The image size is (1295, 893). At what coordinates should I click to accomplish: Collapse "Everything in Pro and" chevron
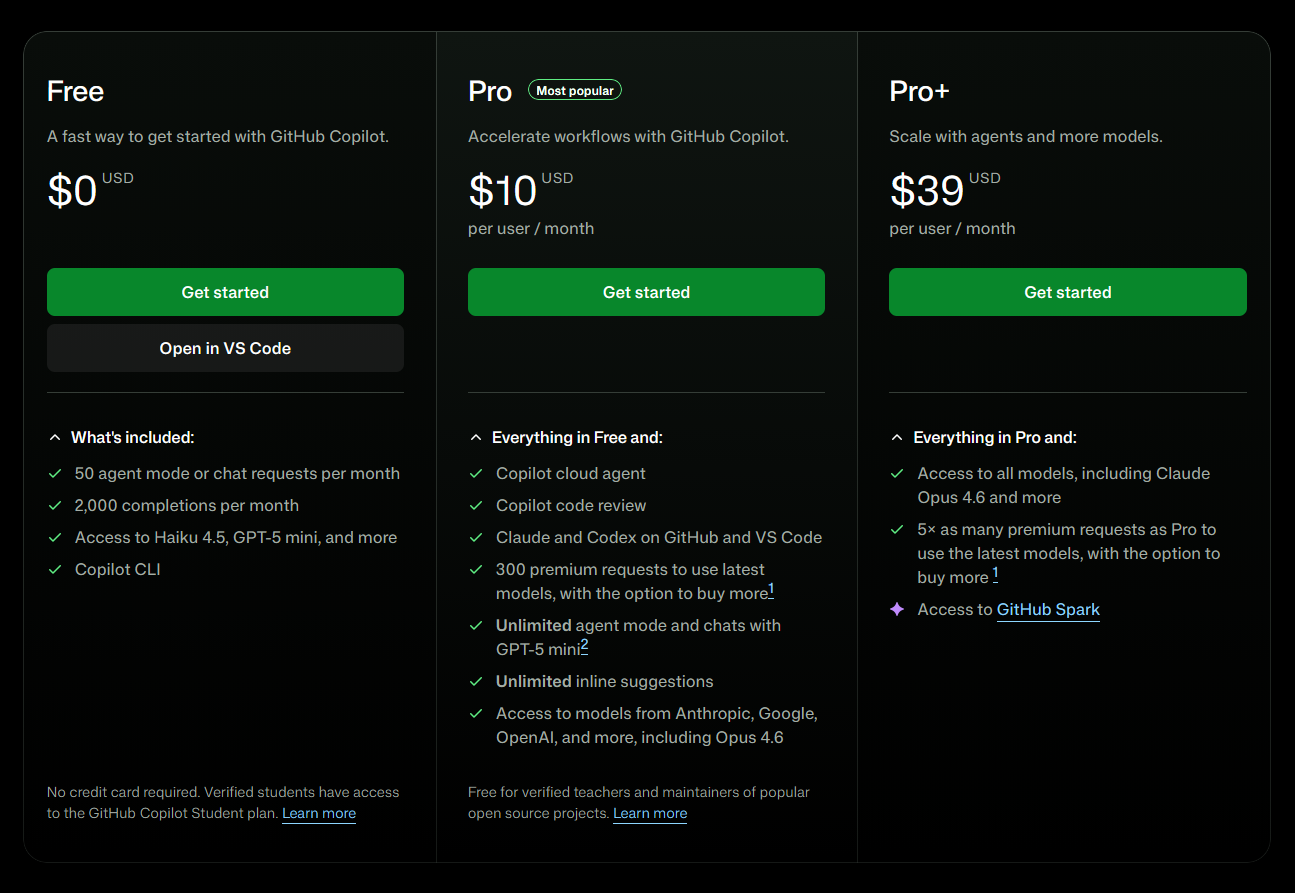(x=897, y=438)
